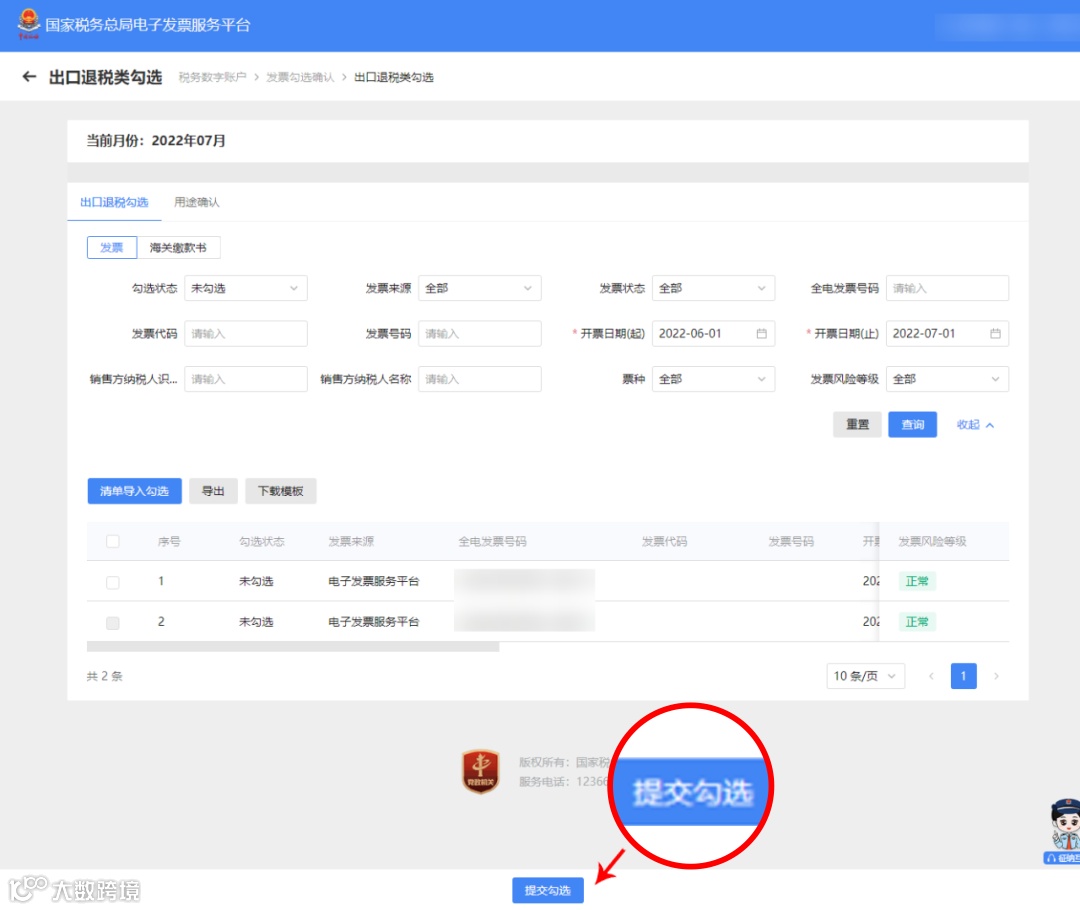Open calendar icon of 开票日期(止) field
This screenshot has width=1080, height=910.
pos(995,333)
